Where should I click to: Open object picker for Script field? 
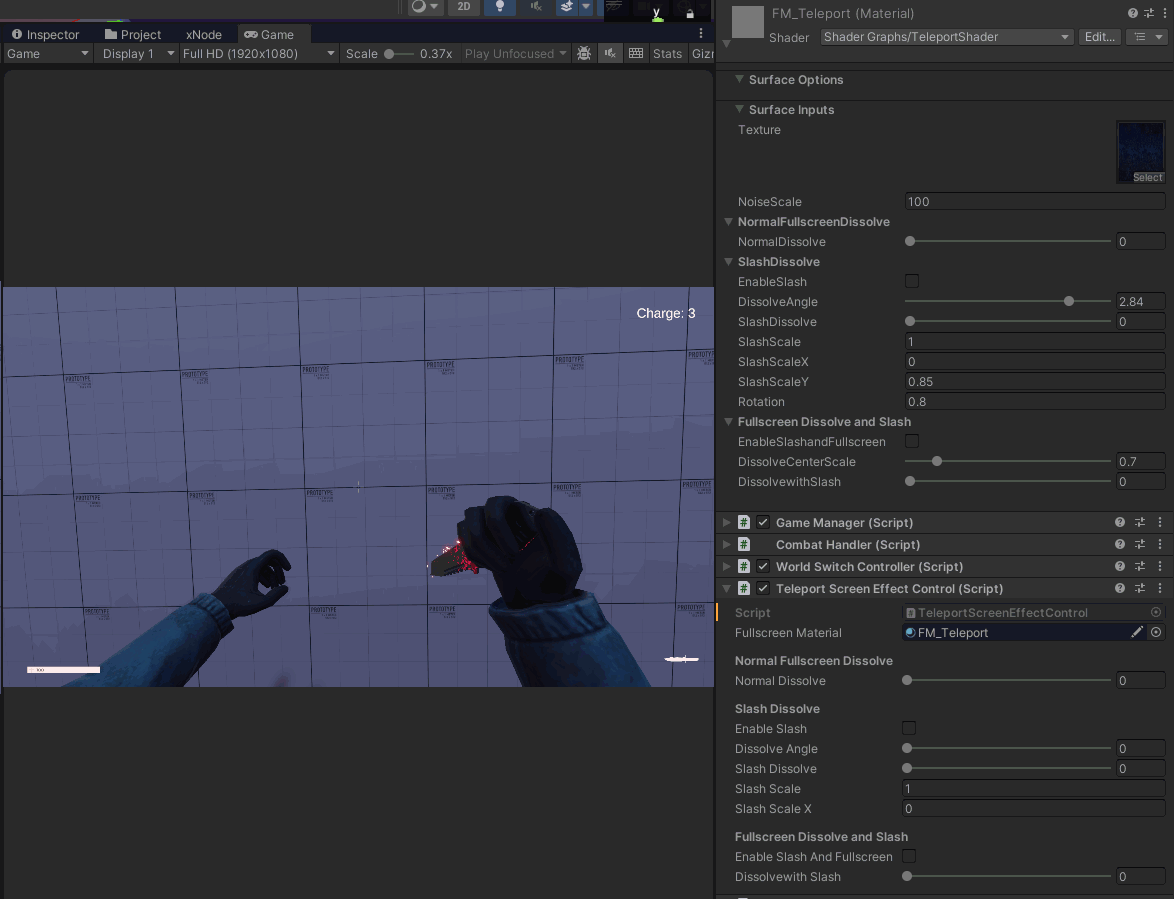(x=1156, y=612)
